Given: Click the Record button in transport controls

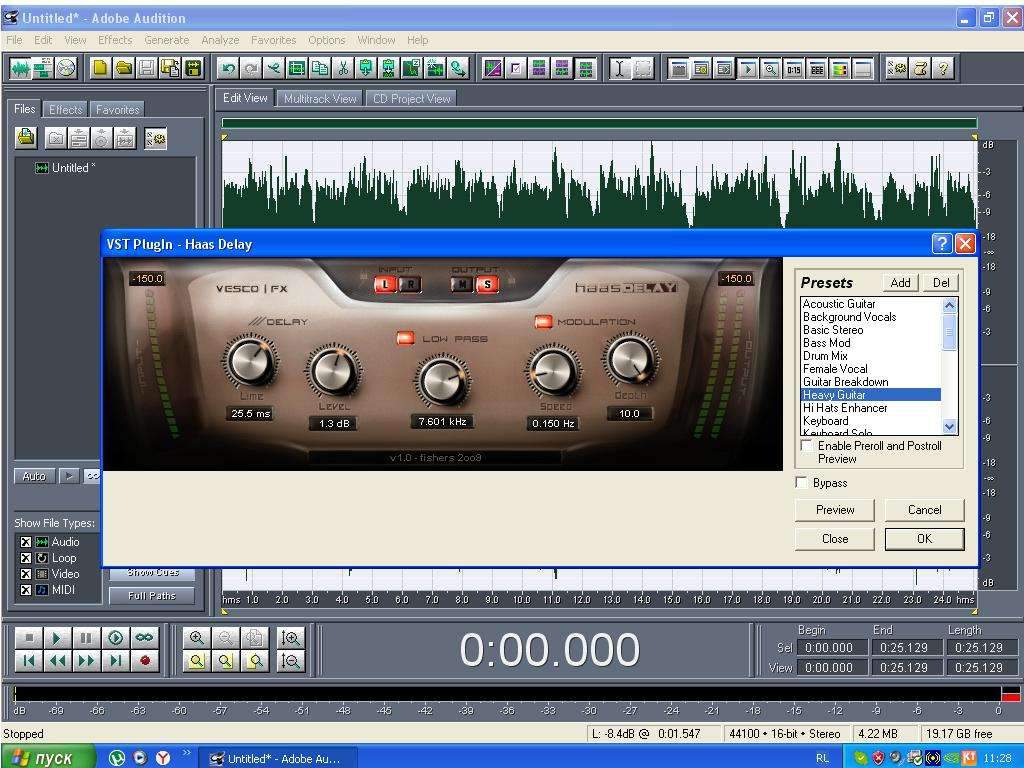Looking at the screenshot, I should 145,660.
